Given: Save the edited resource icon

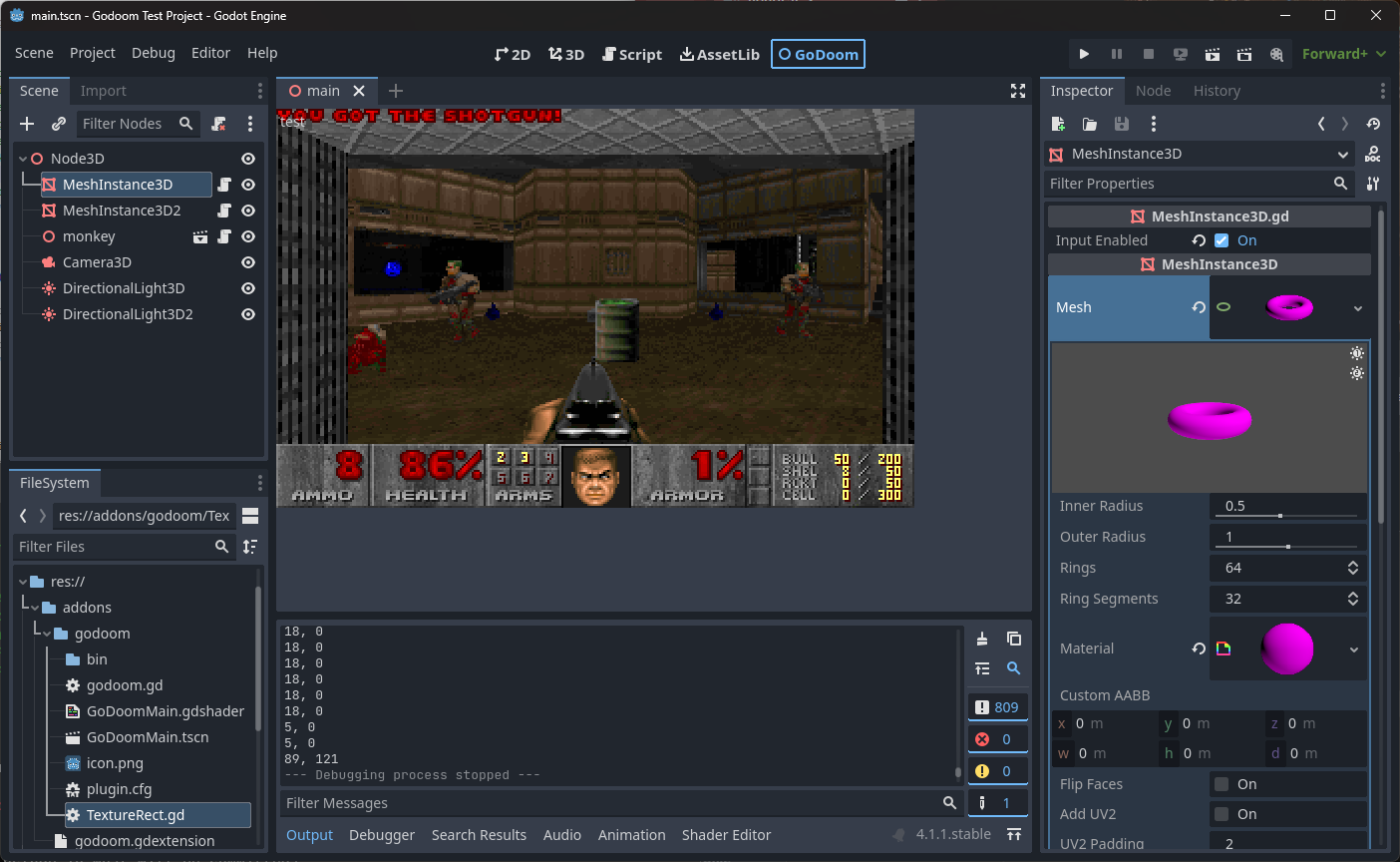Looking at the screenshot, I should pos(1122,124).
